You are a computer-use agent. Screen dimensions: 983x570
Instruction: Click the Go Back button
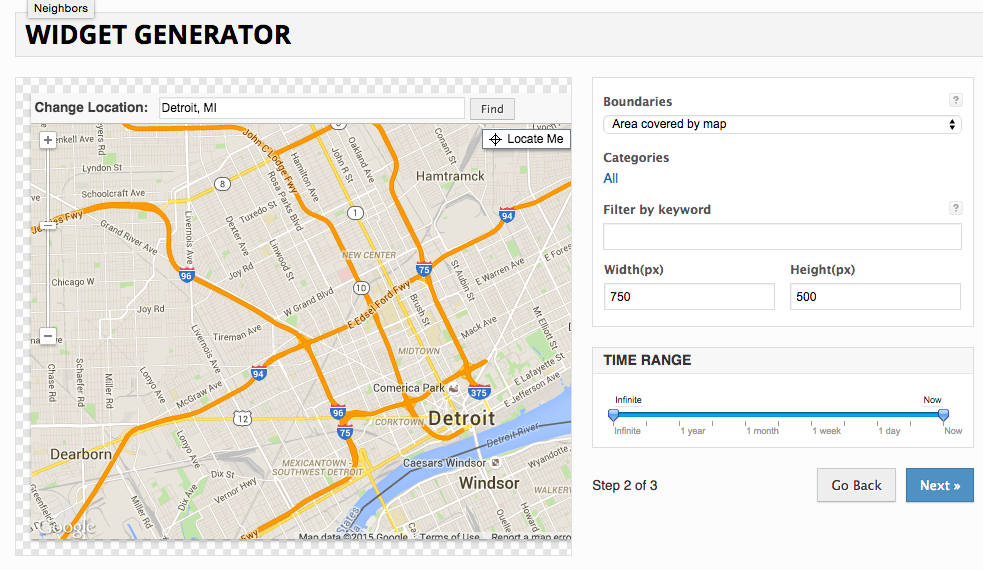(x=856, y=485)
